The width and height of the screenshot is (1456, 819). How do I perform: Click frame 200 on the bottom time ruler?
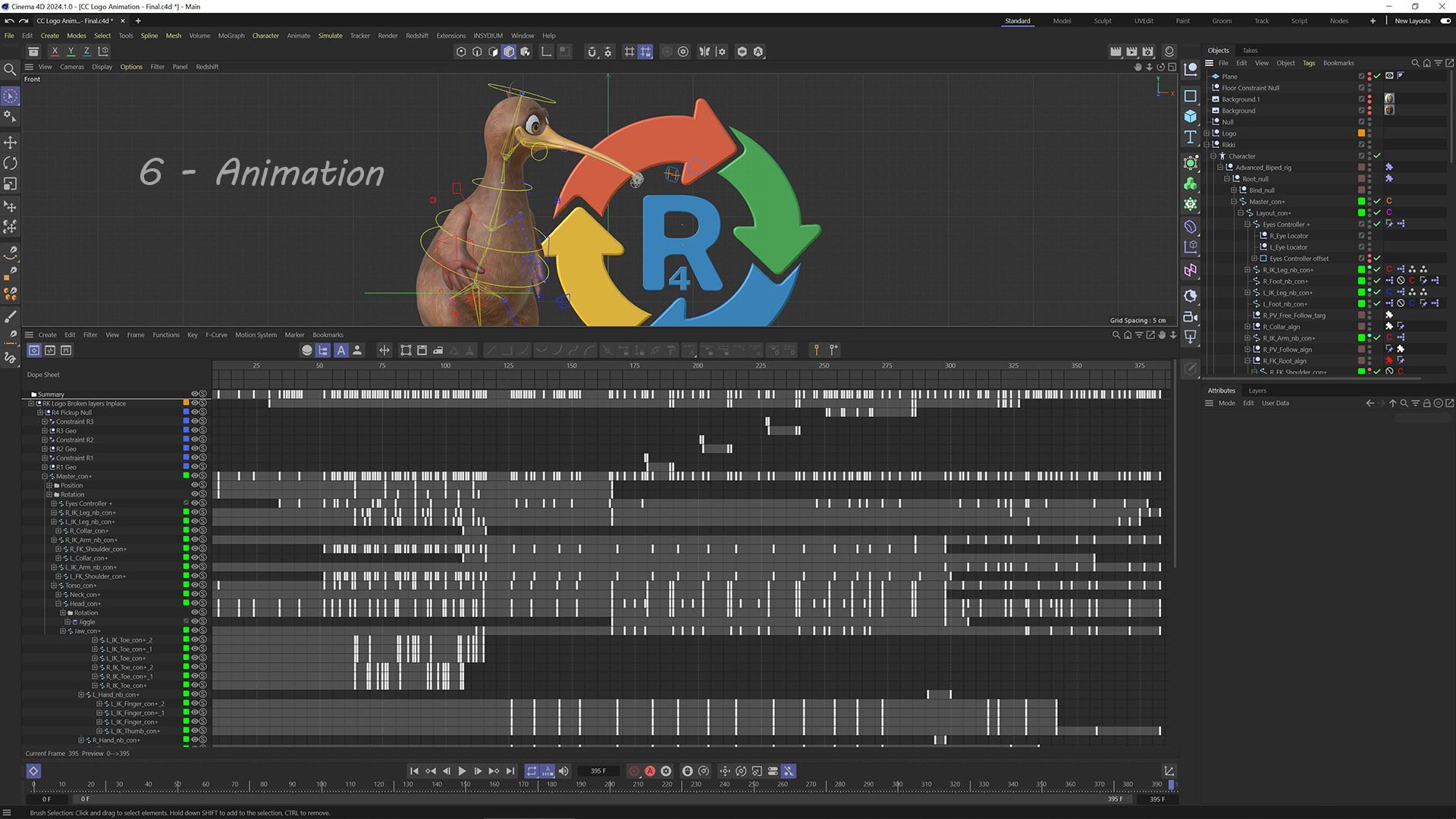[609, 784]
